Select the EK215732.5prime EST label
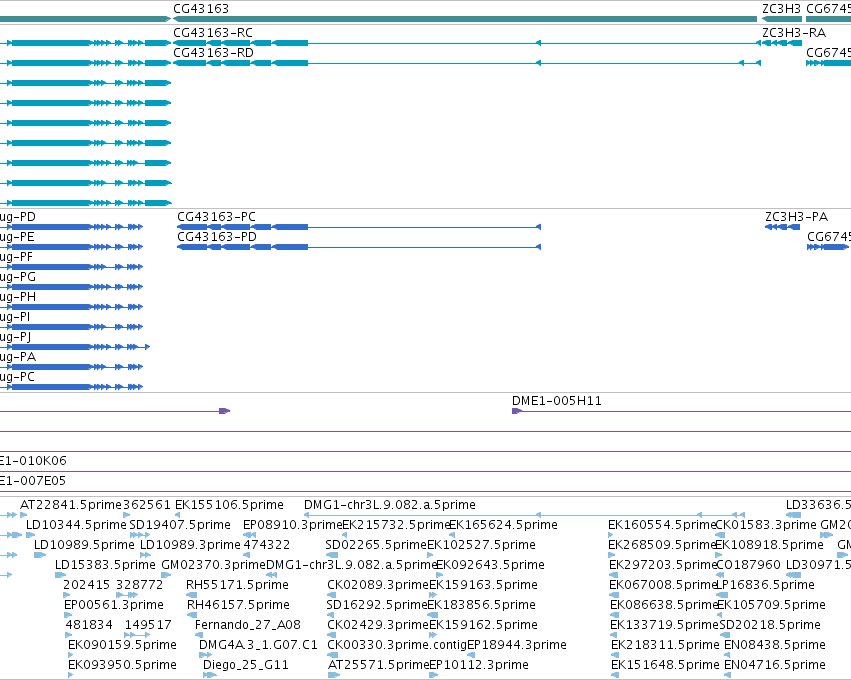 click(396, 525)
